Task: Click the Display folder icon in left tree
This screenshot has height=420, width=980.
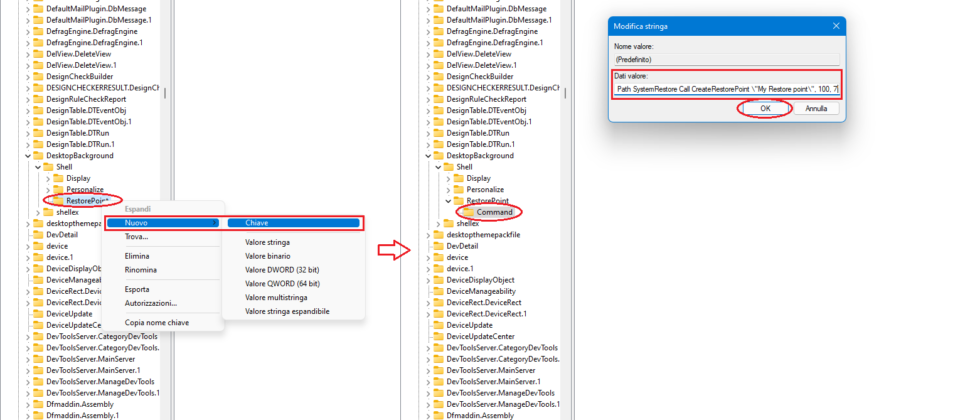Action: tap(58, 178)
